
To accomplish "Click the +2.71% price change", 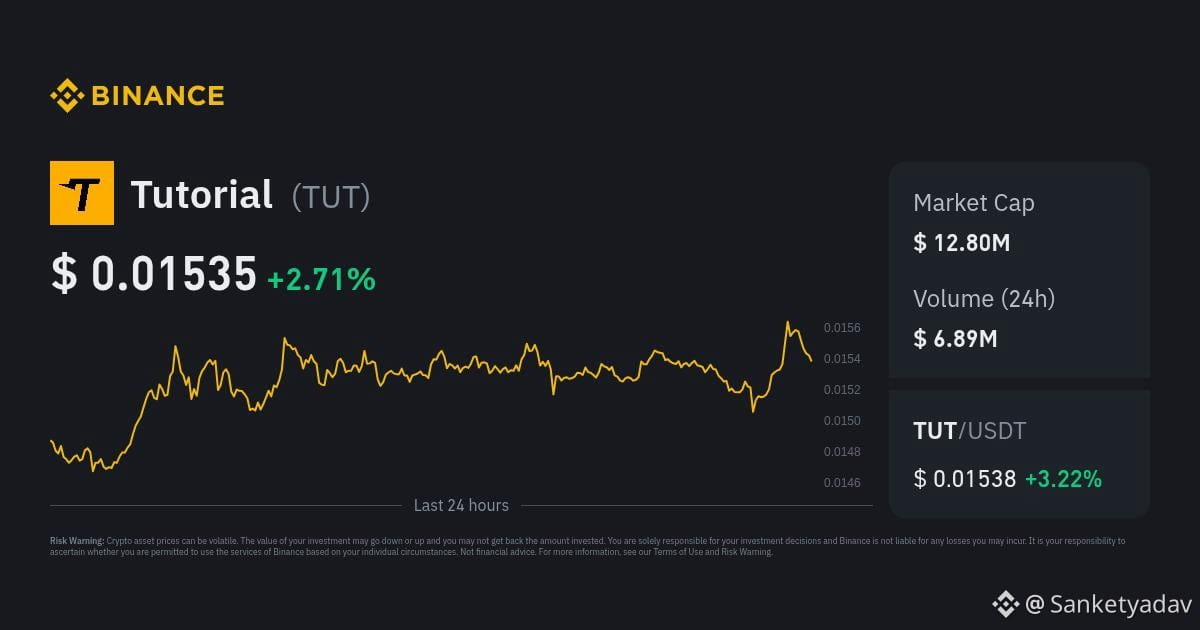I will (322, 279).
